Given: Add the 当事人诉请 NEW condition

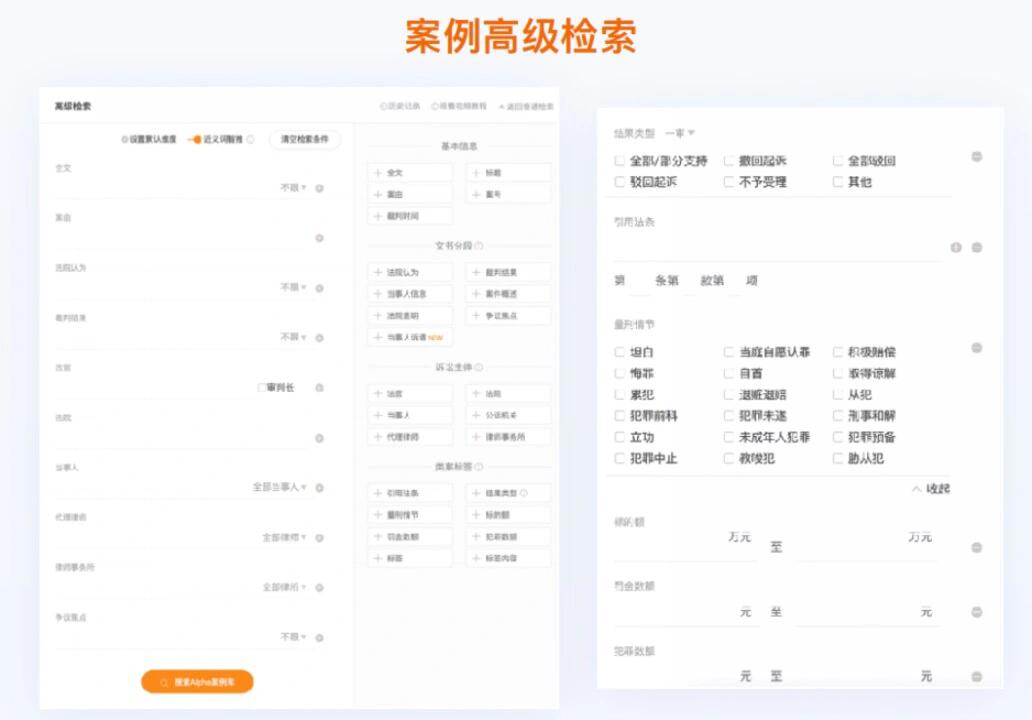Looking at the screenshot, I should (x=410, y=338).
